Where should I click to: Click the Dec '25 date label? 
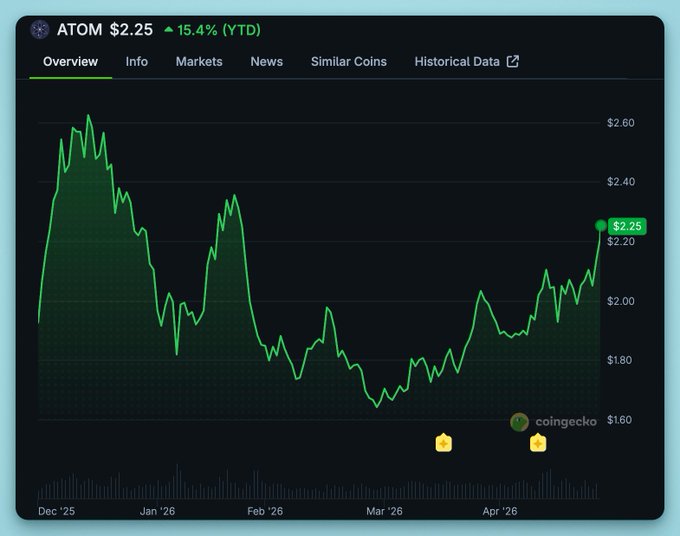pos(56,511)
